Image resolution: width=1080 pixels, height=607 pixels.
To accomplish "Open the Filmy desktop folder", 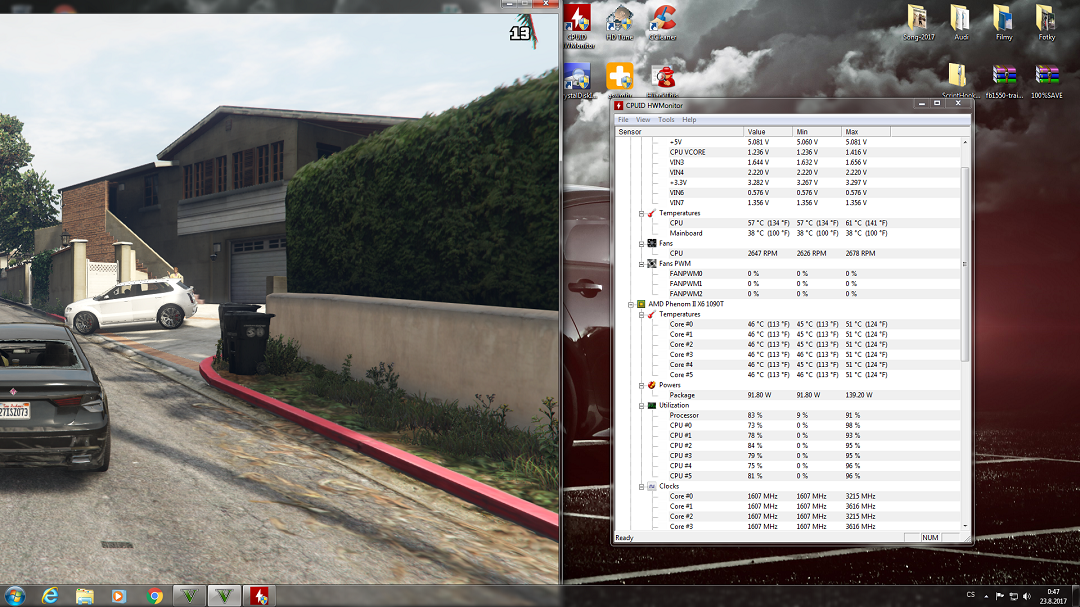I will [x=1004, y=22].
